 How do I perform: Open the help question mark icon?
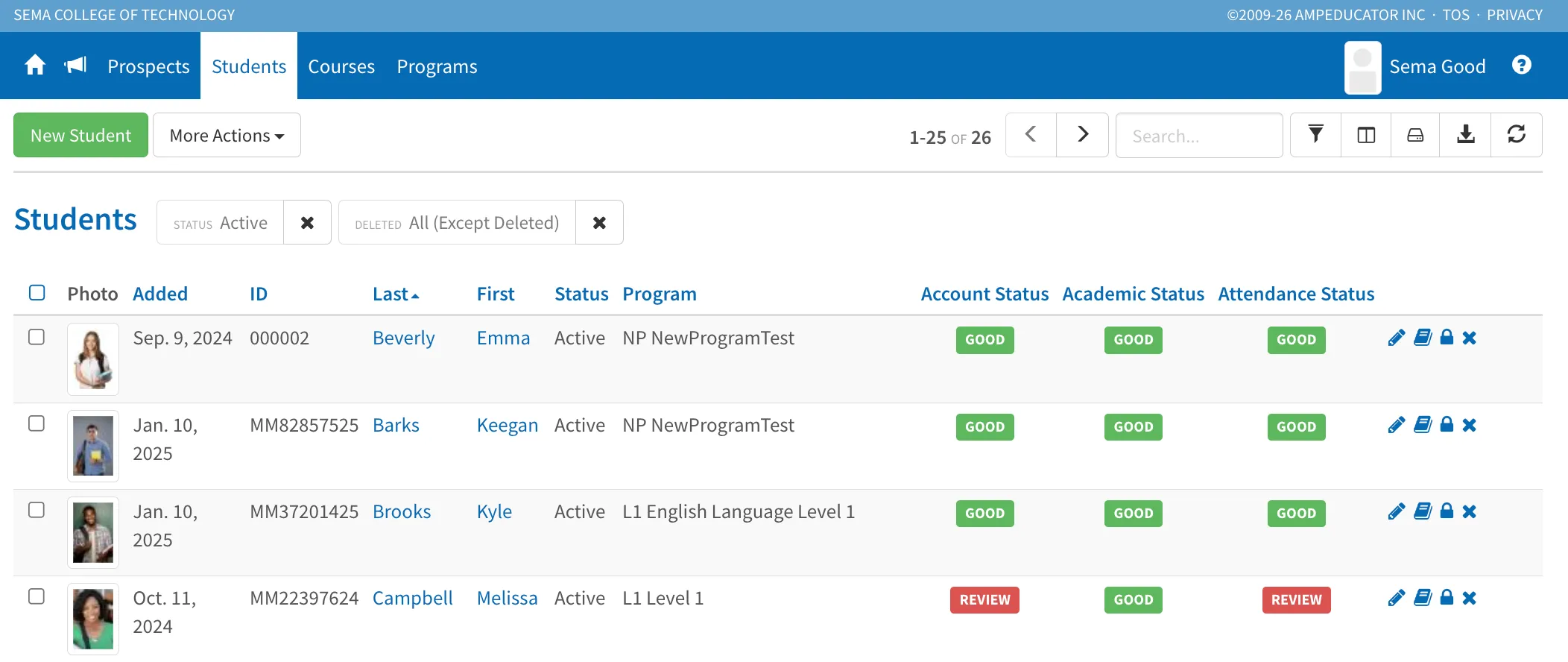[1521, 66]
